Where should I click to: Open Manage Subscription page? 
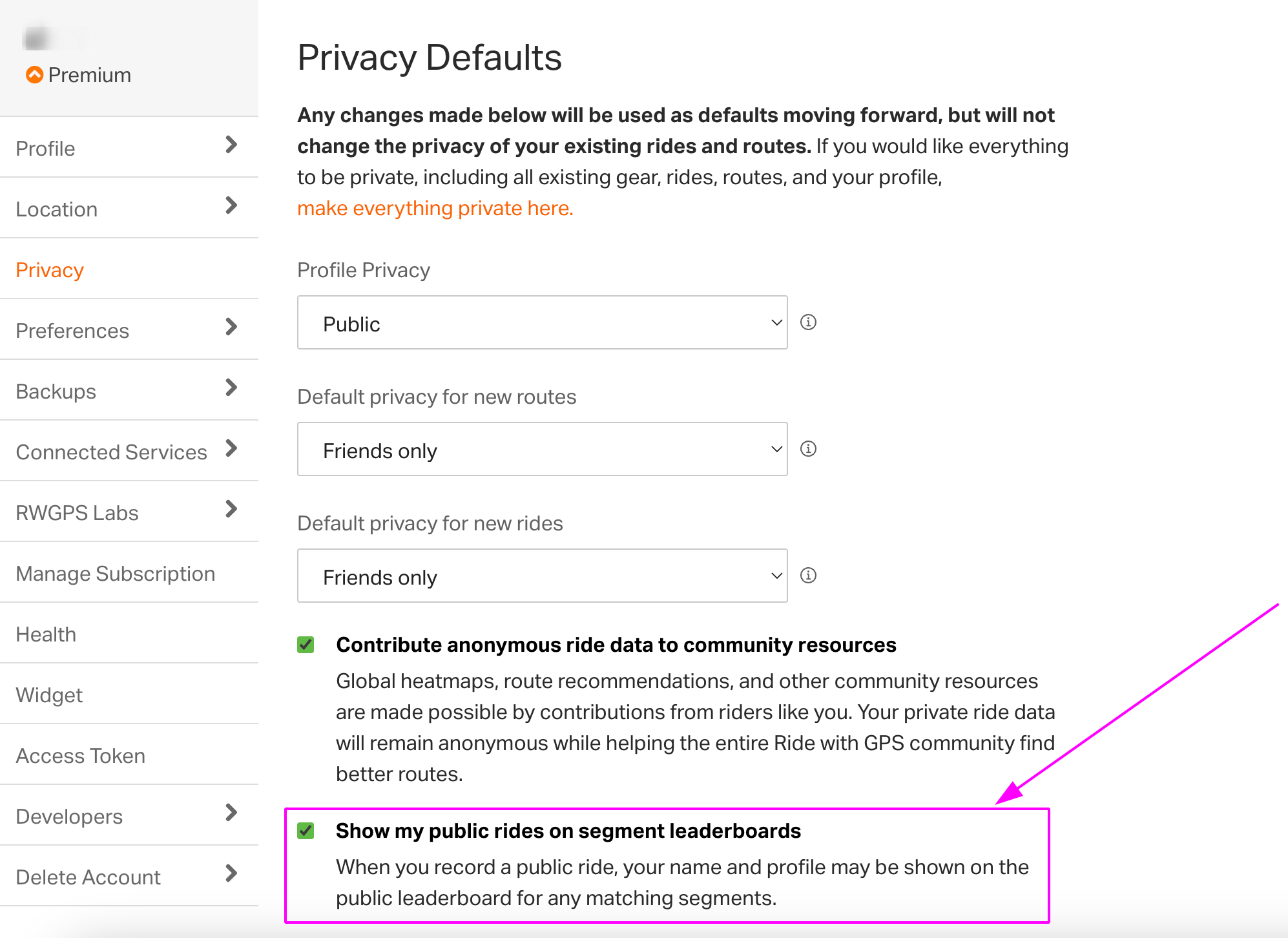[115, 574]
